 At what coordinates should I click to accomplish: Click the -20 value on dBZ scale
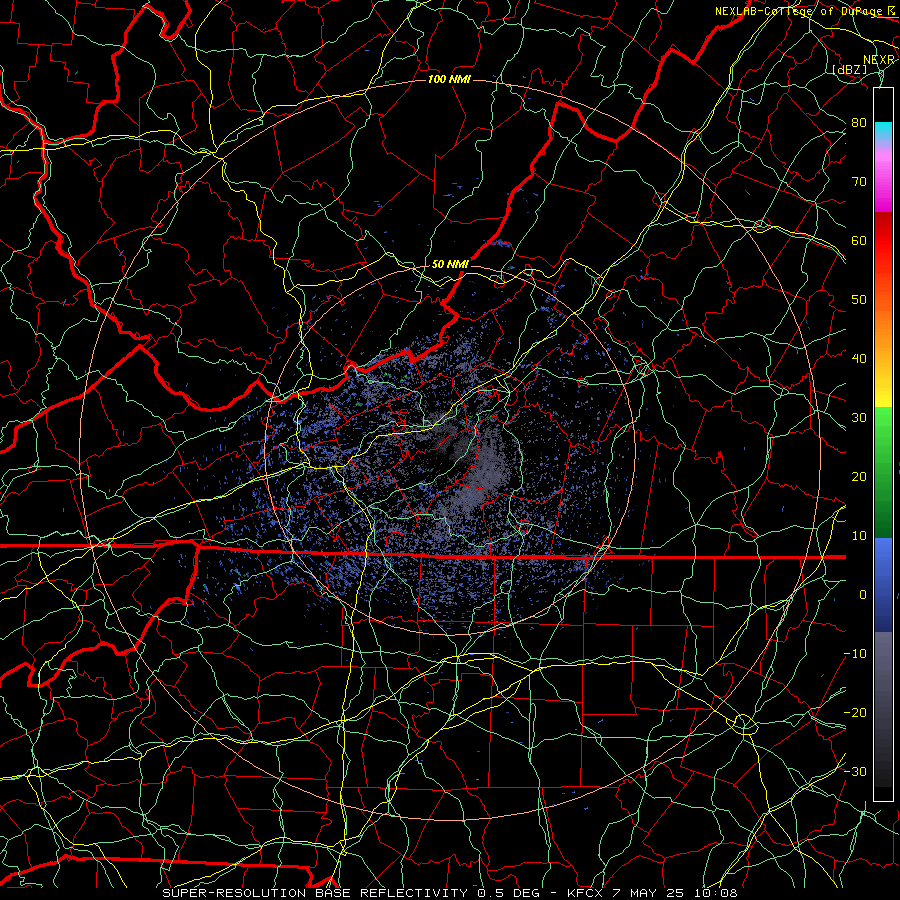(855, 712)
